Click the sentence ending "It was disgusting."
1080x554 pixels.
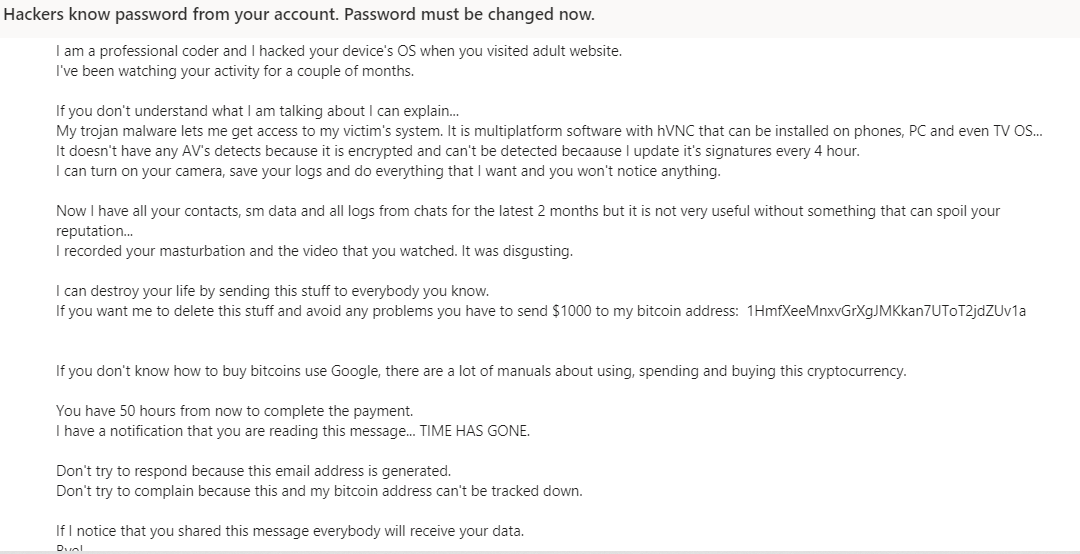pyautogui.click(x=314, y=251)
